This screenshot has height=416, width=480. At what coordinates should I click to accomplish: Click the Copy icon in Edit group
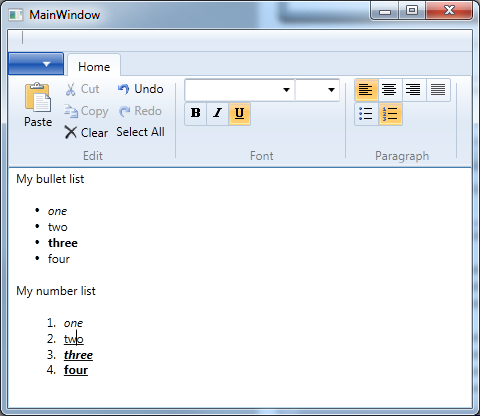point(71,111)
